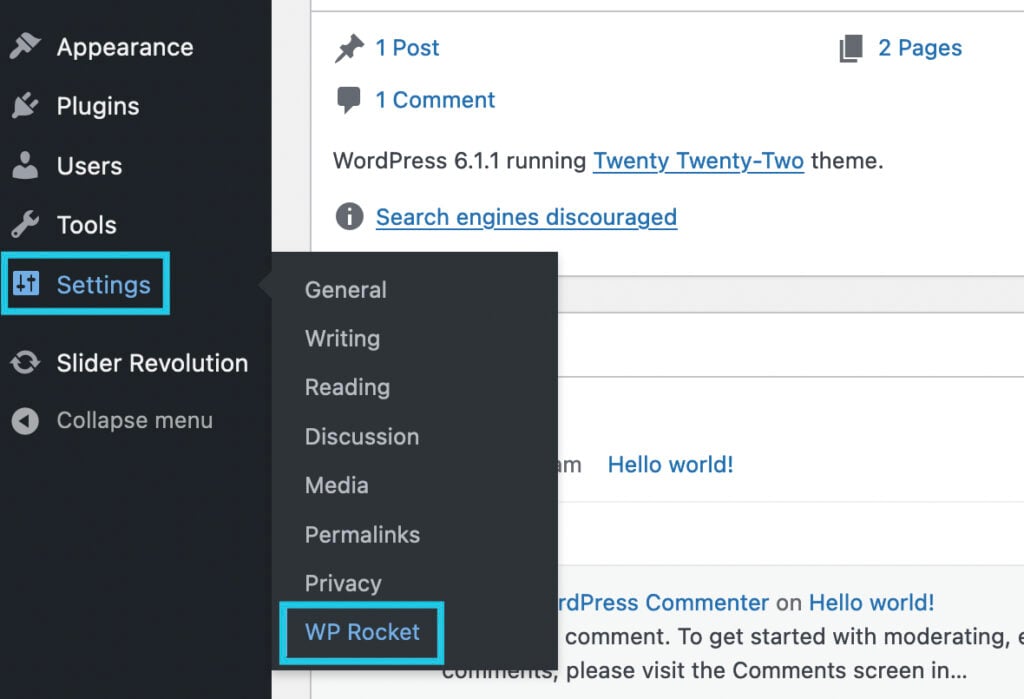Image resolution: width=1024 pixels, height=699 pixels.
Task: Open WP Rocket settings from submenu
Action: click(362, 632)
